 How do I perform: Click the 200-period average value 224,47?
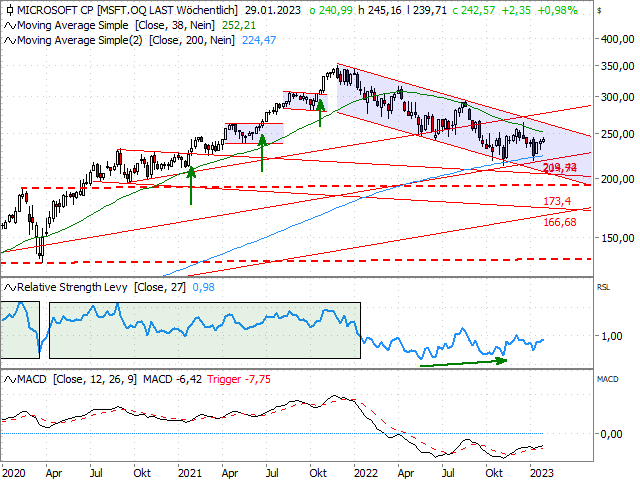coord(259,40)
